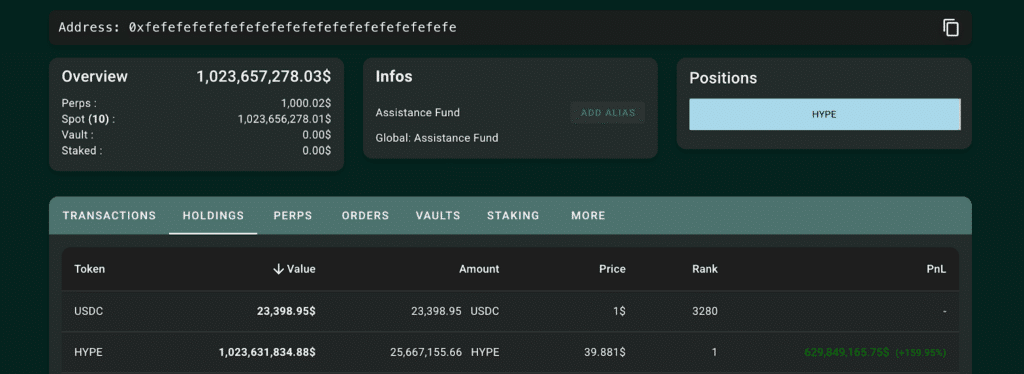
Task: Click the HYPE PnL percentage +159.95%
Action: point(920,352)
